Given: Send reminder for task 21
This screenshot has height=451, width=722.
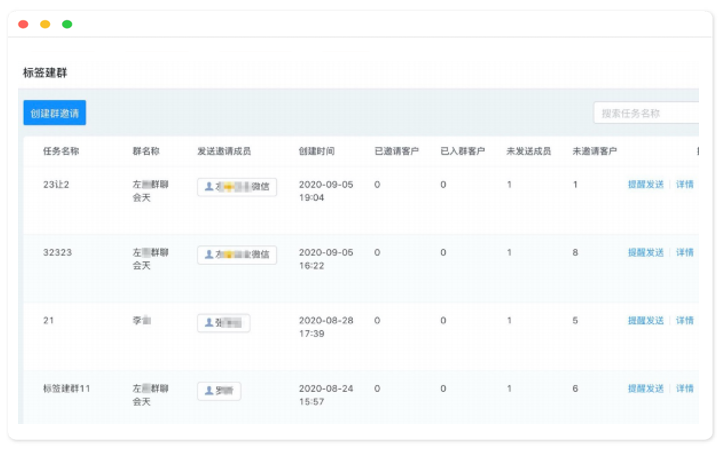Looking at the screenshot, I should [x=645, y=321].
